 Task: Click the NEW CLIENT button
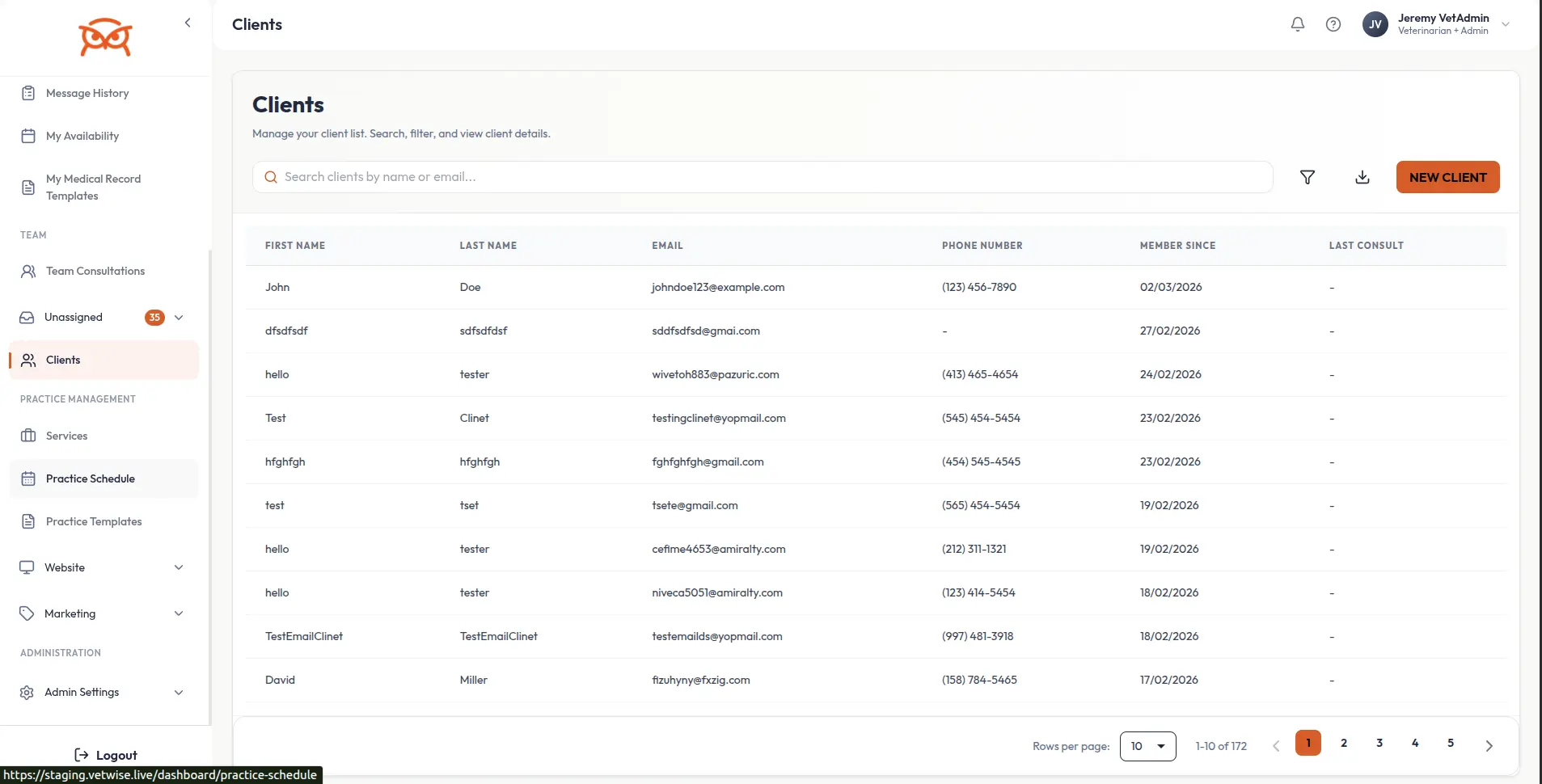(1447, 177)
